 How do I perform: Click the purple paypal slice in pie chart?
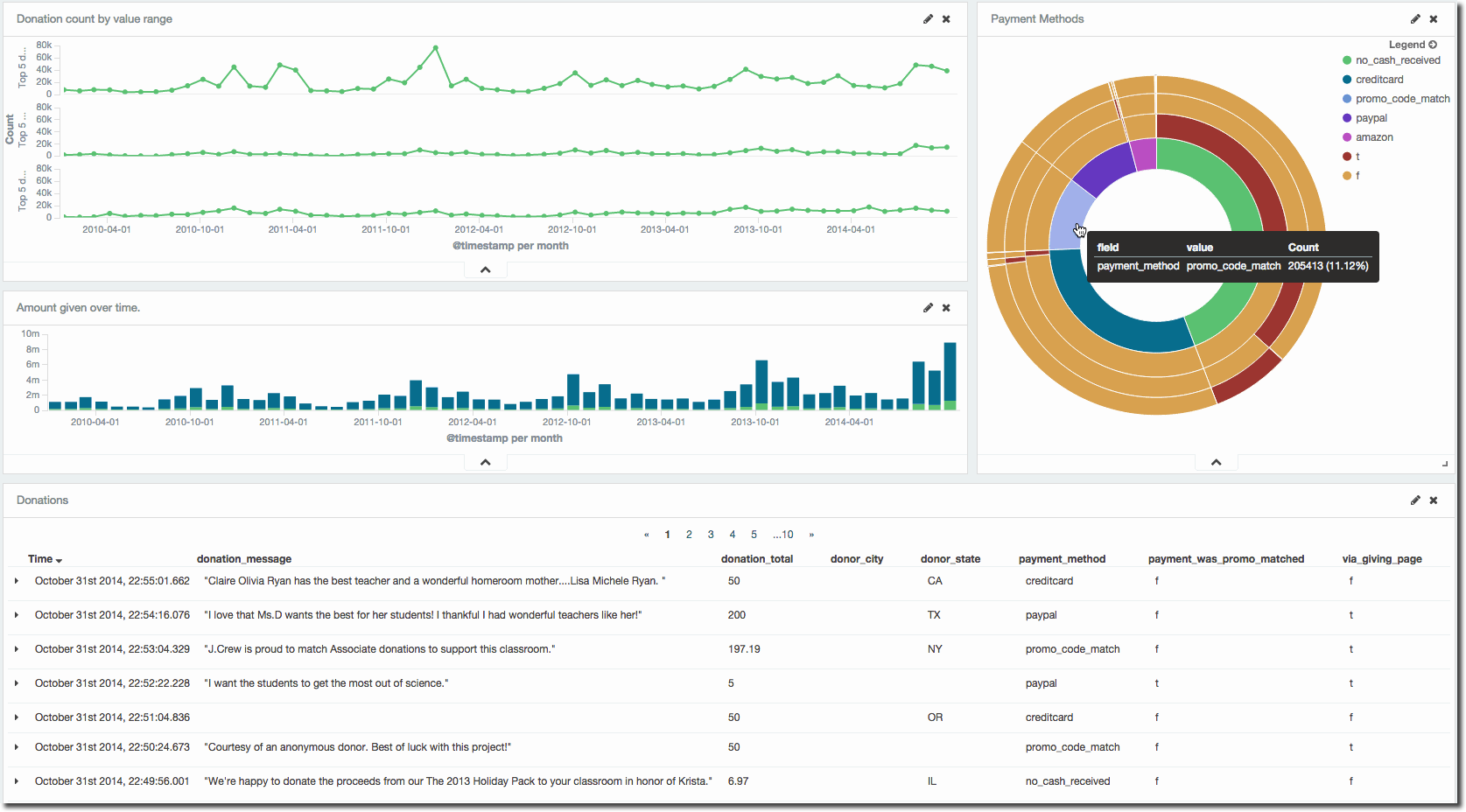(x=1105, y=168)
